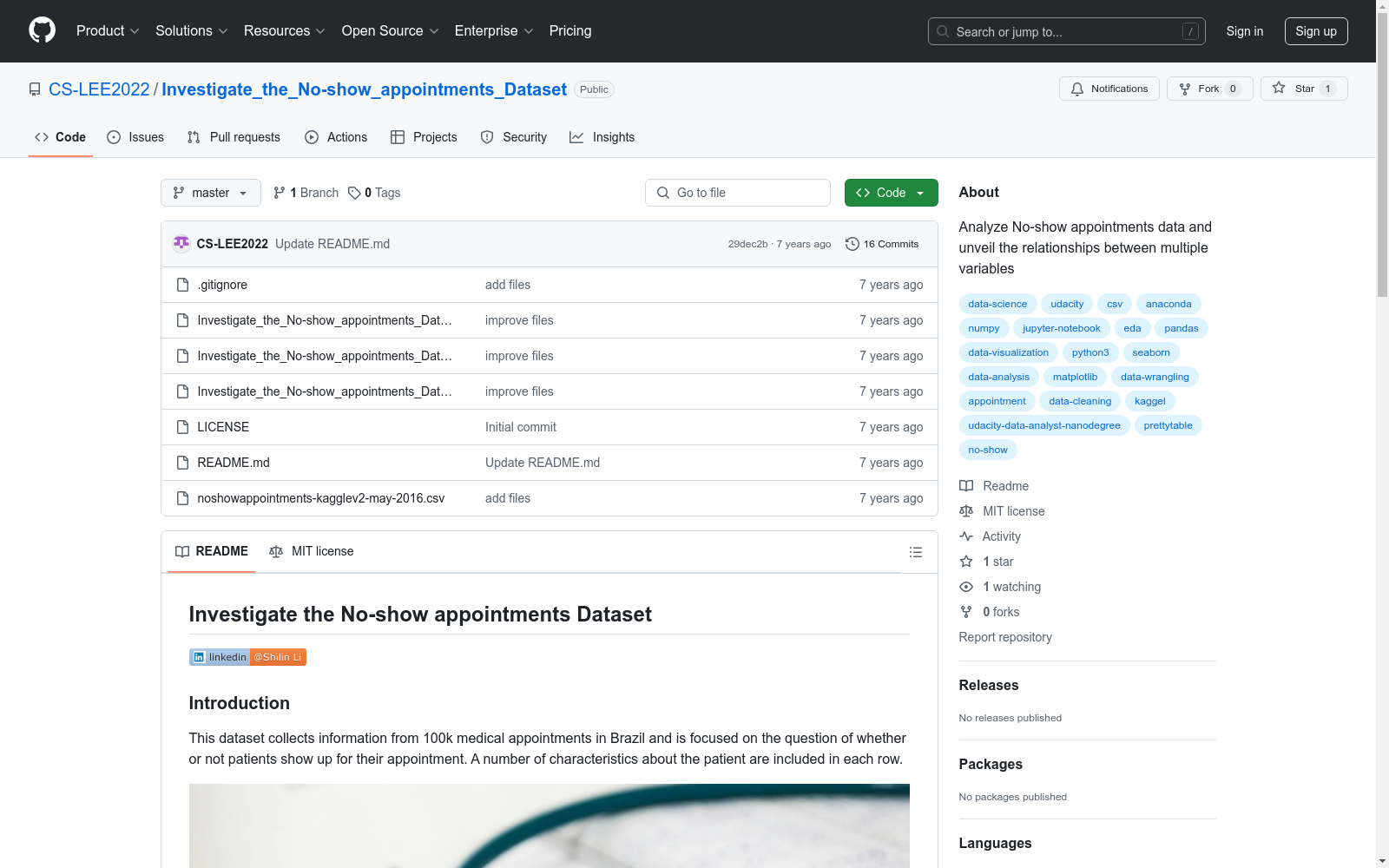Open the master branch selector
Viewport: 1389px width, 868px height.
[x=211, y=193]
